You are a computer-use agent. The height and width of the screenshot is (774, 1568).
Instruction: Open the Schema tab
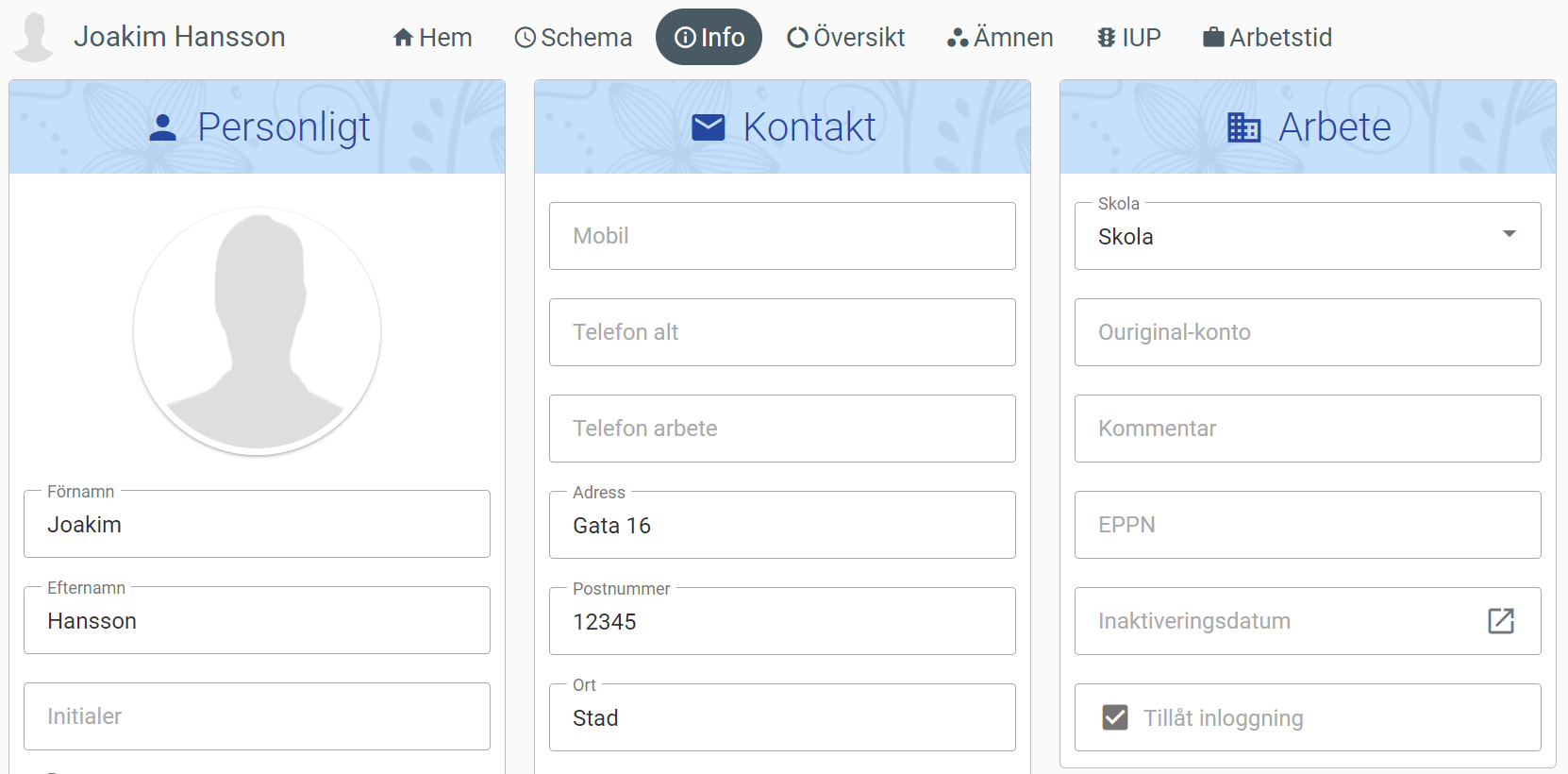pos(574,38)
